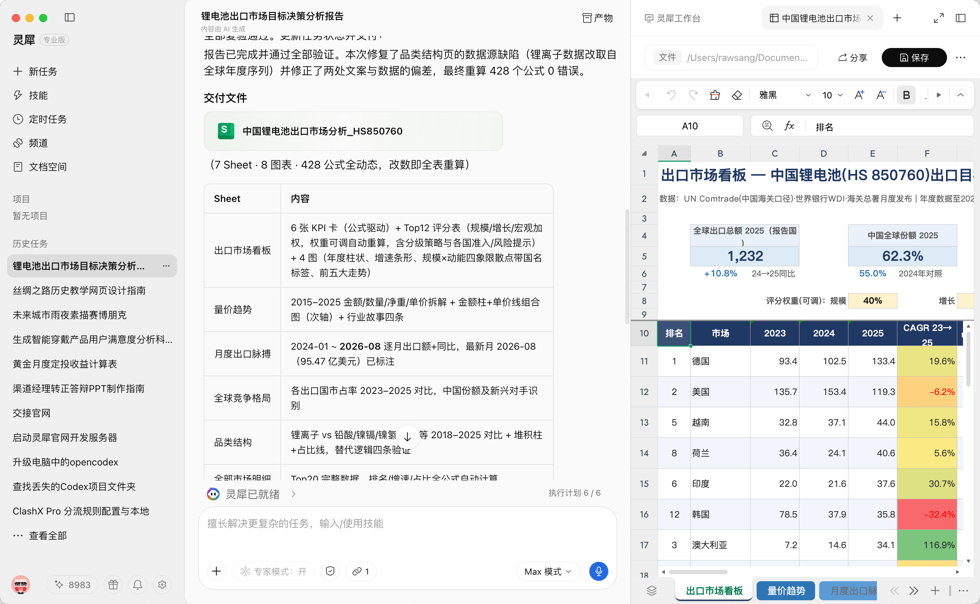Select column F header
The image size is (980, 604).
pyautogui.click(x=927, y=153)
